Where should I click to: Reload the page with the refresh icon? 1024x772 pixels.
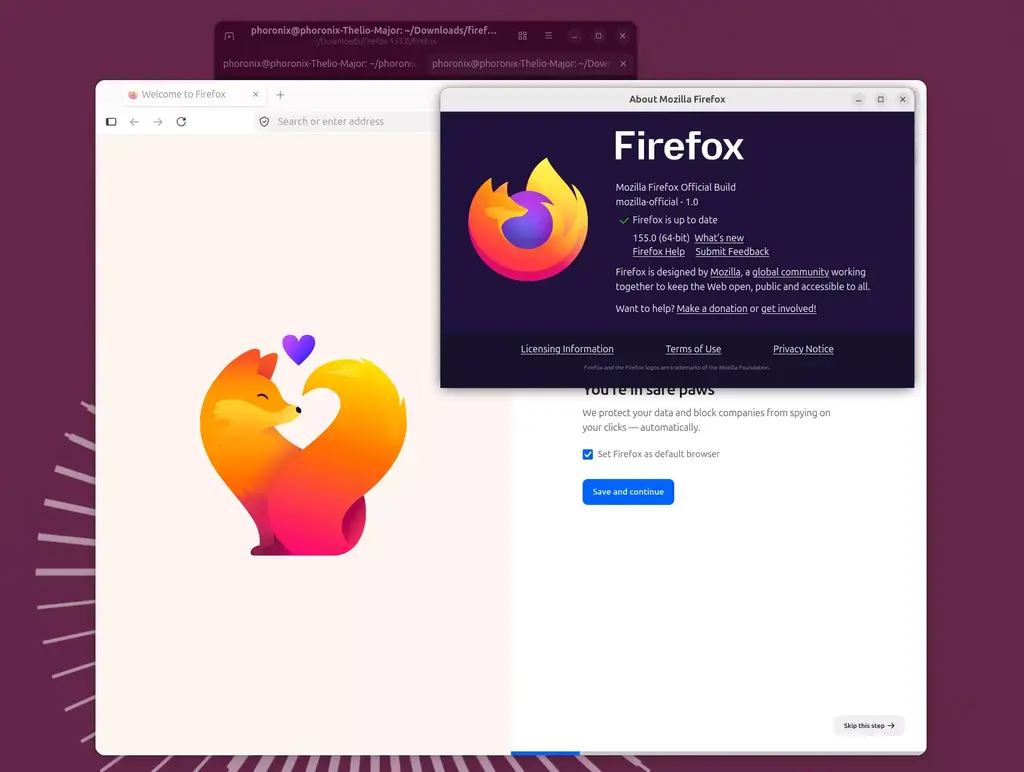coord(182,121)
